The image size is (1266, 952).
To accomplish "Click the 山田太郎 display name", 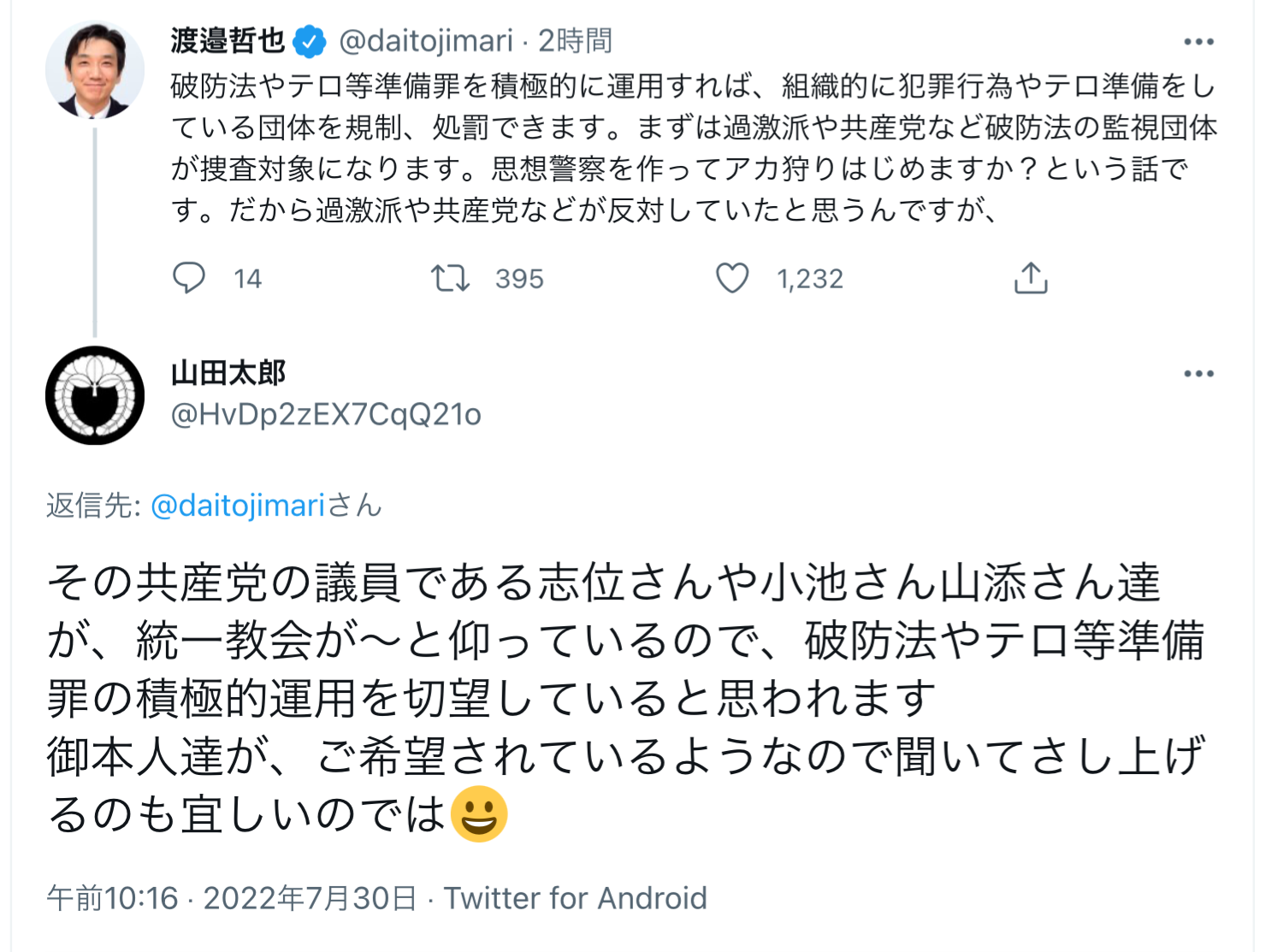I will [228, 373].
